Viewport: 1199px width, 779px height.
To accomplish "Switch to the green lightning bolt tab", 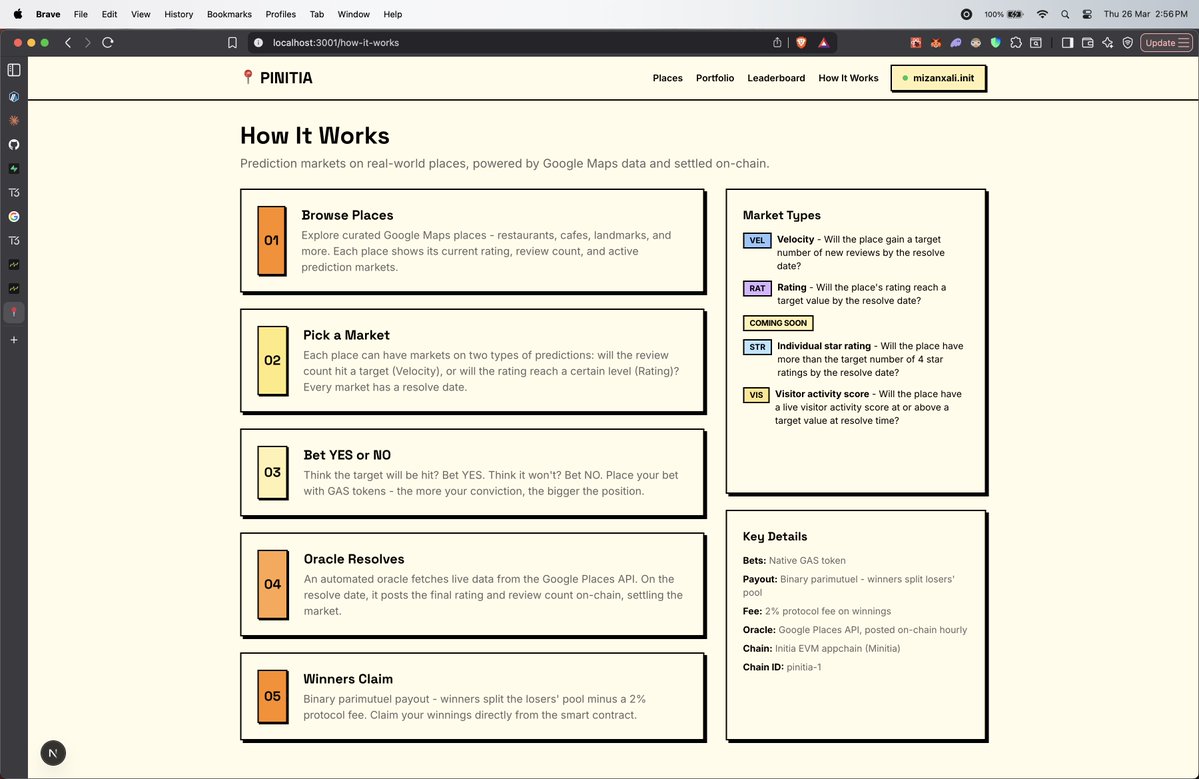I will coord(14,168).
